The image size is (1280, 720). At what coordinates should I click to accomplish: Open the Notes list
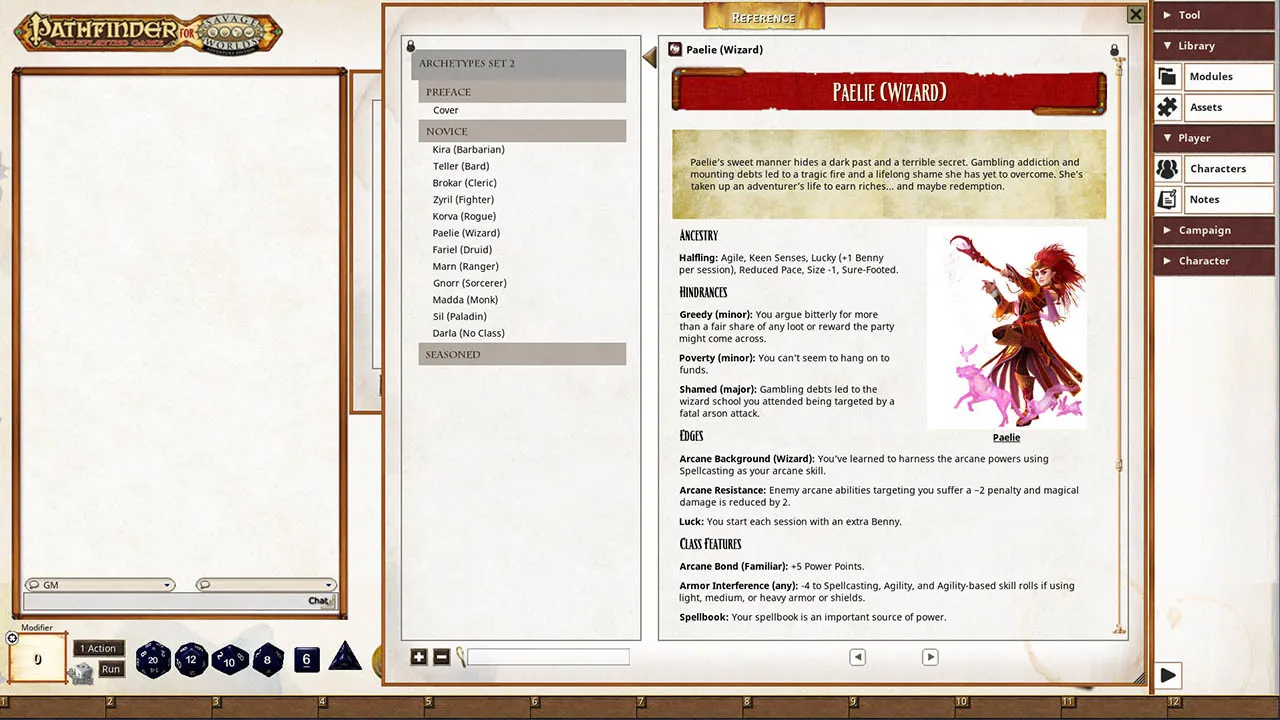[1228, 200]
